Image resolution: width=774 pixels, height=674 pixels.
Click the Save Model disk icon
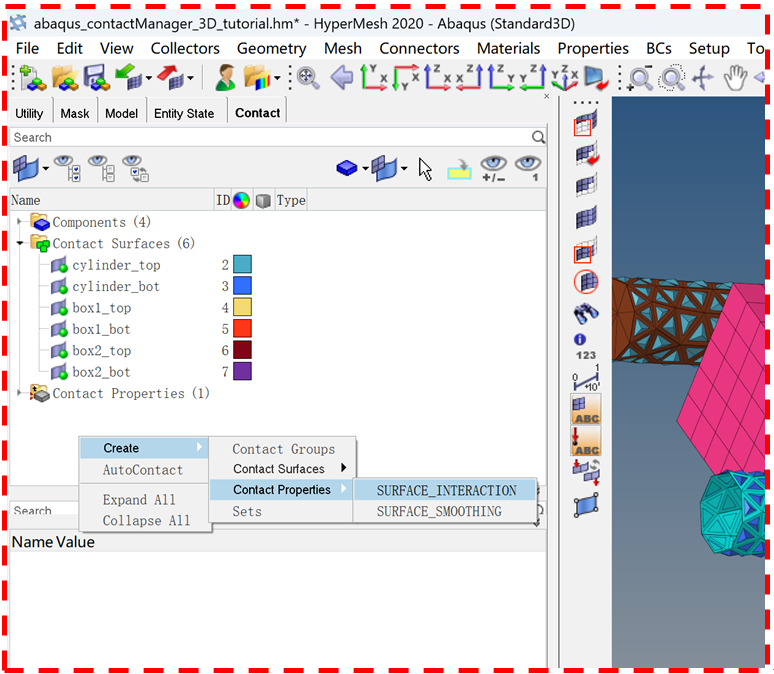tap(96, 78)
